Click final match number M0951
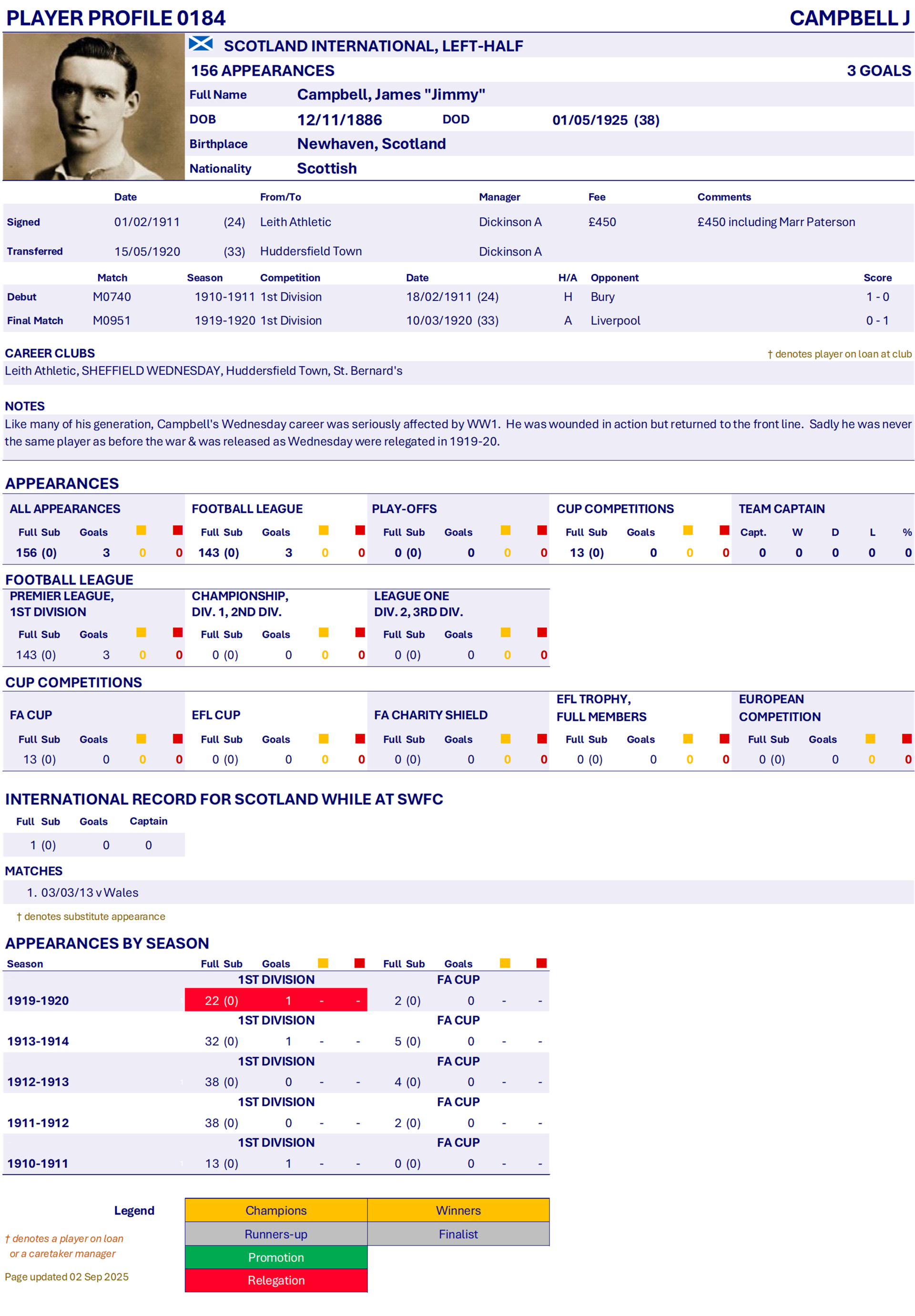 (x=112, y=320)
